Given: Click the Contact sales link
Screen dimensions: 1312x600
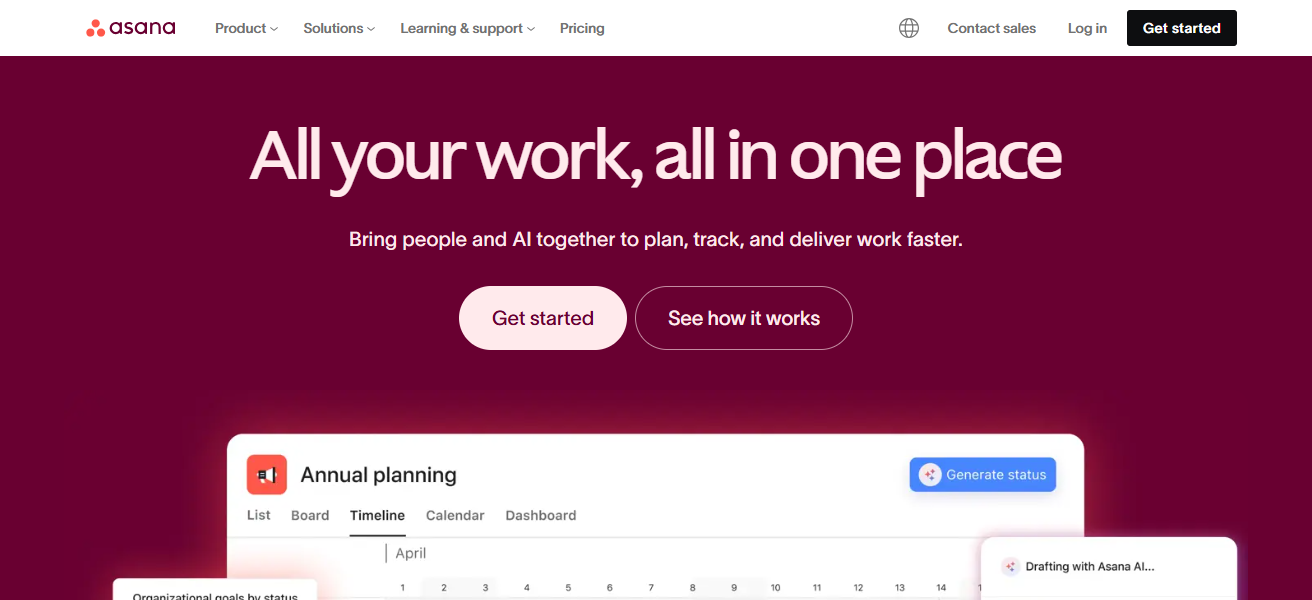Looking at the screenshot, I should pyautogui.click(x=992, y=28).
